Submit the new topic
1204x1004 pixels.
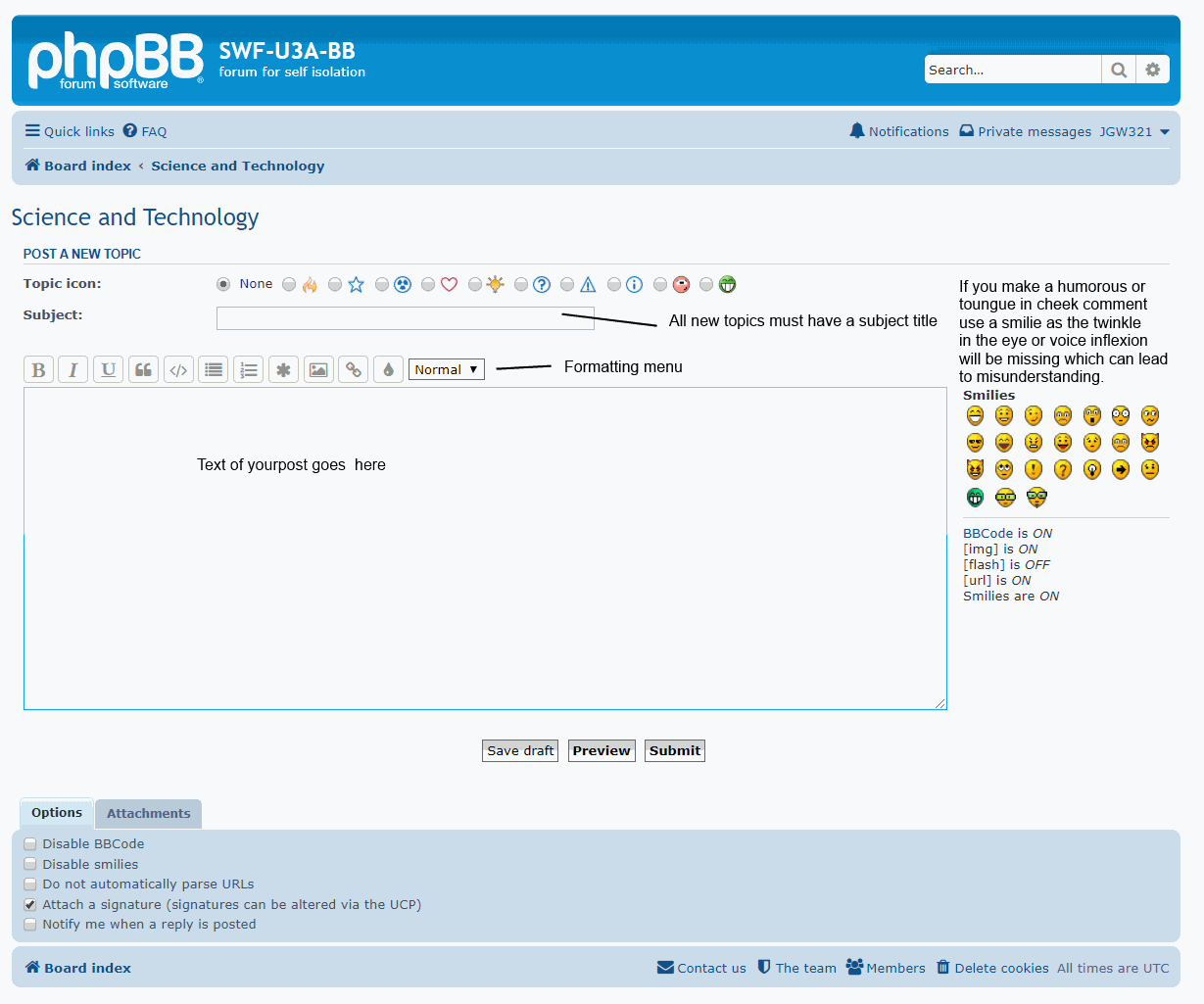tap(675, 750)
